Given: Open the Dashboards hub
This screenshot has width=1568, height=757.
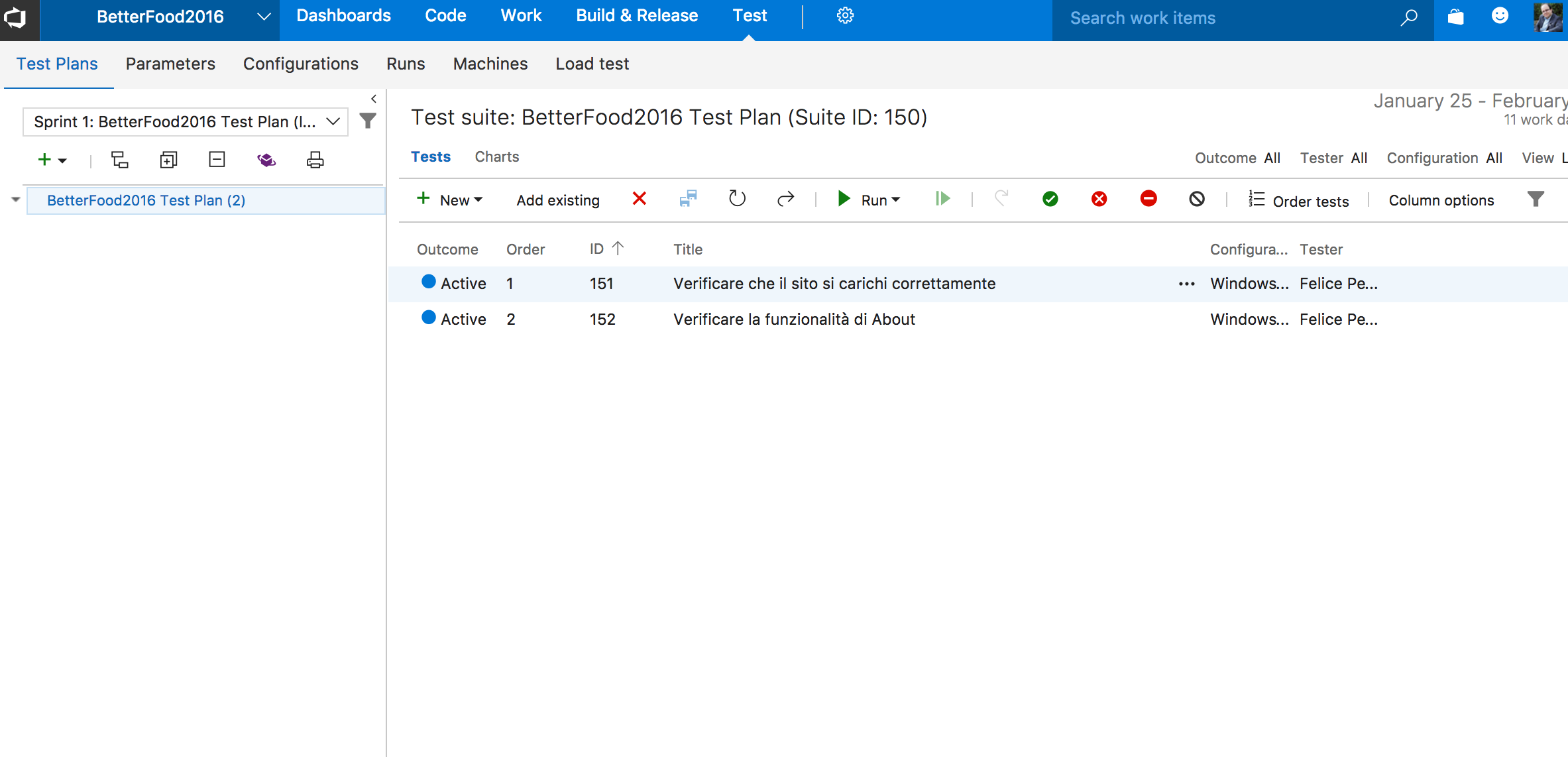Looking at the screenshot, I should coord(343,16).
